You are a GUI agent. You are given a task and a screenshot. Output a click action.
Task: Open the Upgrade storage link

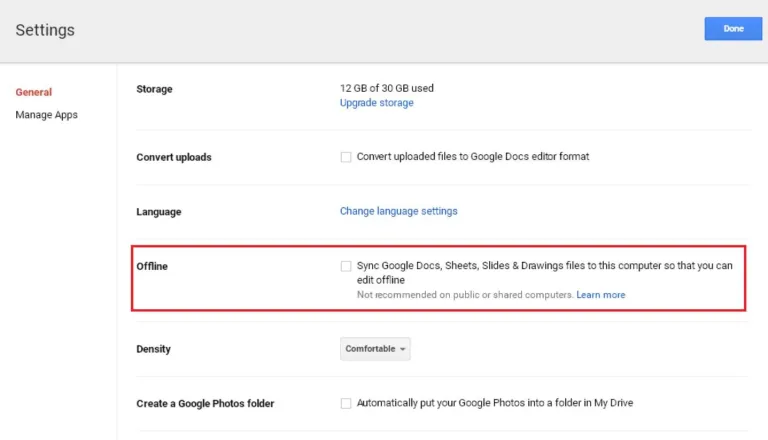pos(377,103)
